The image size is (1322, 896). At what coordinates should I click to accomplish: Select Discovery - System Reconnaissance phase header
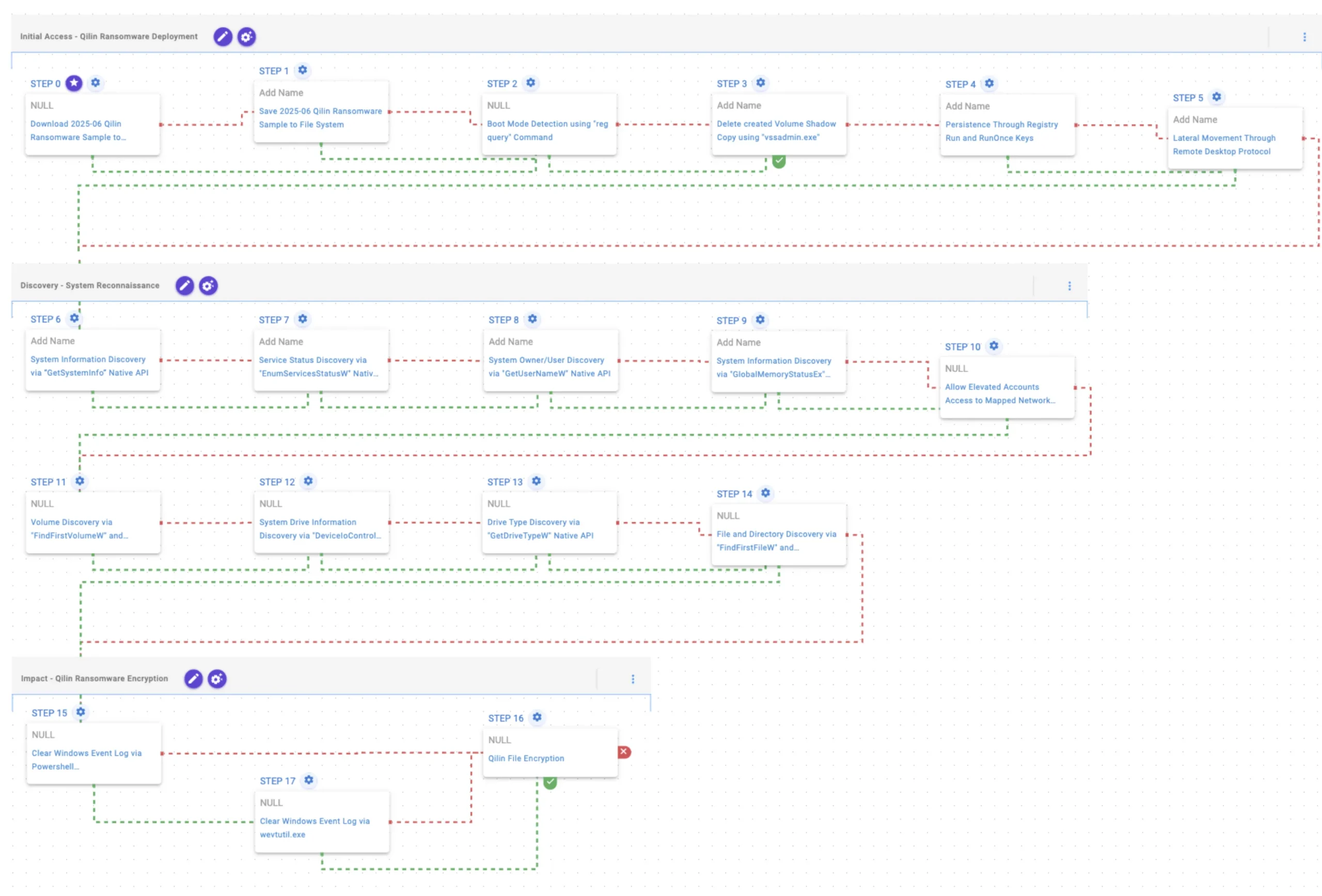pyautogui.click(x=90, y=285)
